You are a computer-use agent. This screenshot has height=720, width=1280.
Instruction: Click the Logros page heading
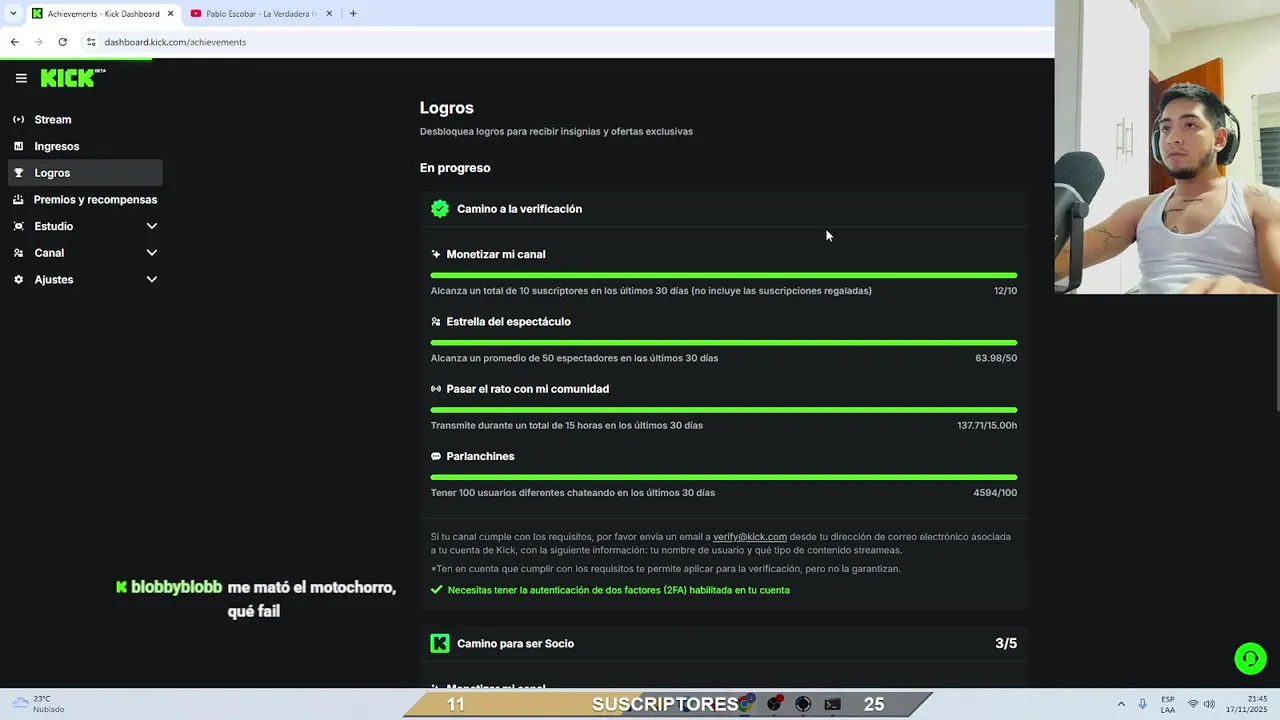pos(447,108)
